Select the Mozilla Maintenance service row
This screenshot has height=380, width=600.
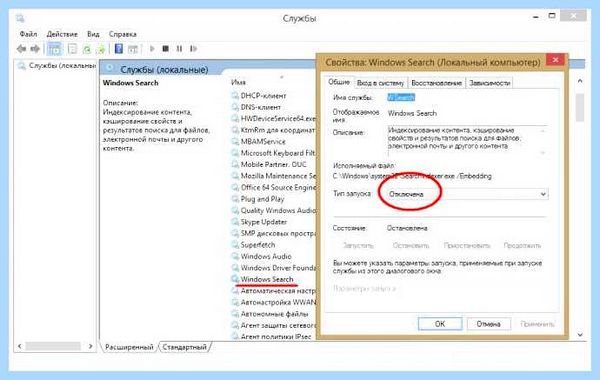click(x=274, y=176)
